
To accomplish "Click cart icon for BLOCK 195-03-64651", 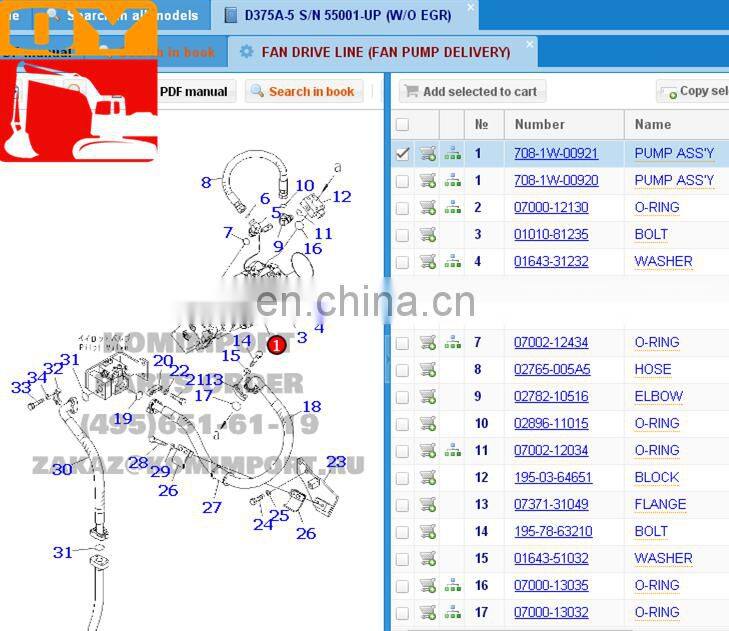I will point(428,478).
